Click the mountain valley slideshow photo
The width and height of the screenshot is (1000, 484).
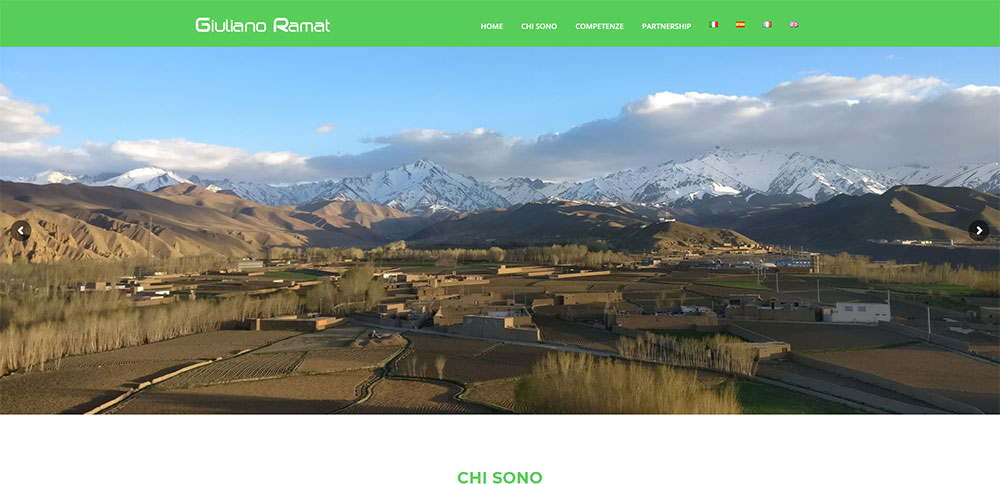(500, 230)
